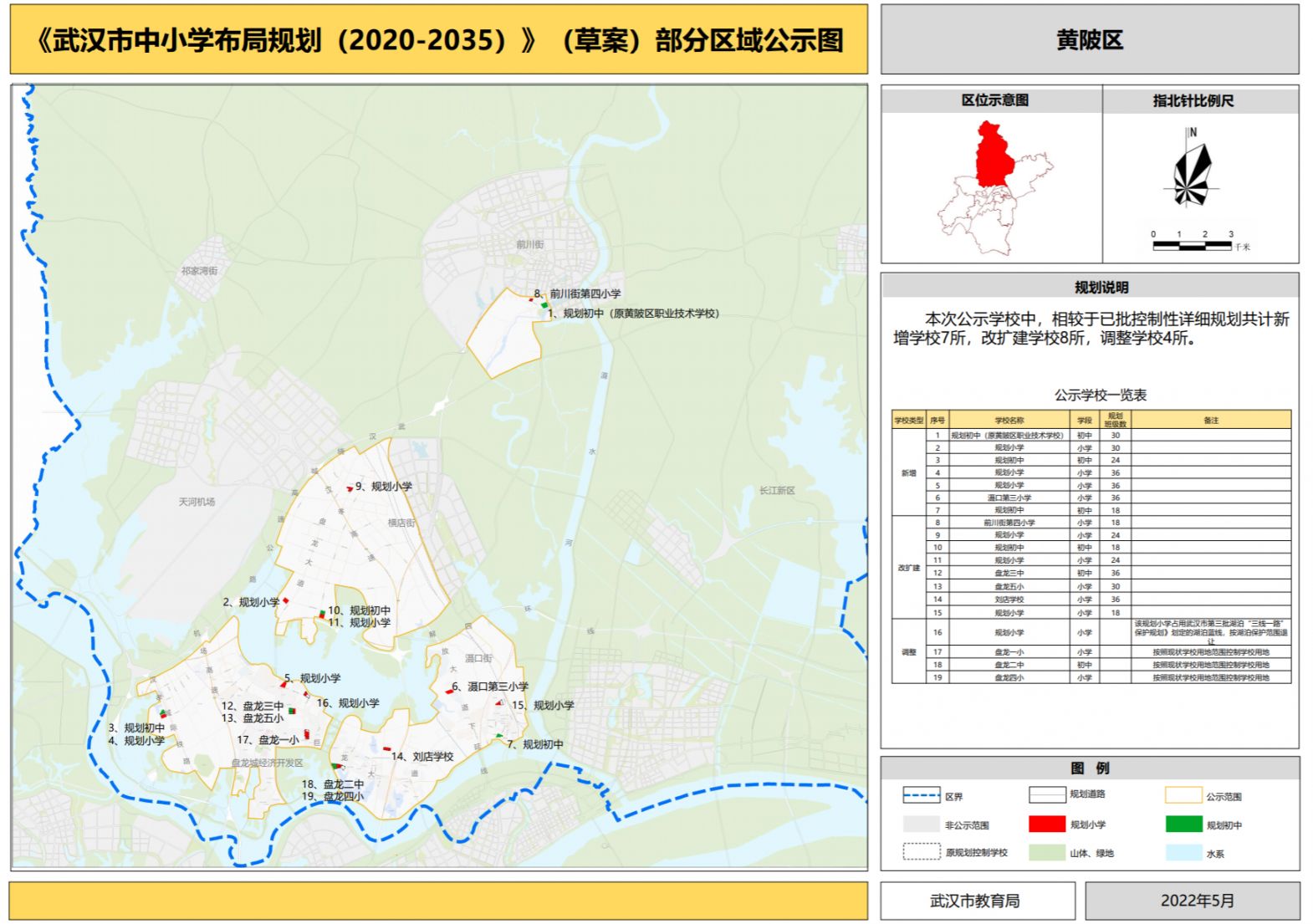The height and width of the screenshot is (924, 1313).
Task: Click map label 3、规划初中
Action: [136, 728]
